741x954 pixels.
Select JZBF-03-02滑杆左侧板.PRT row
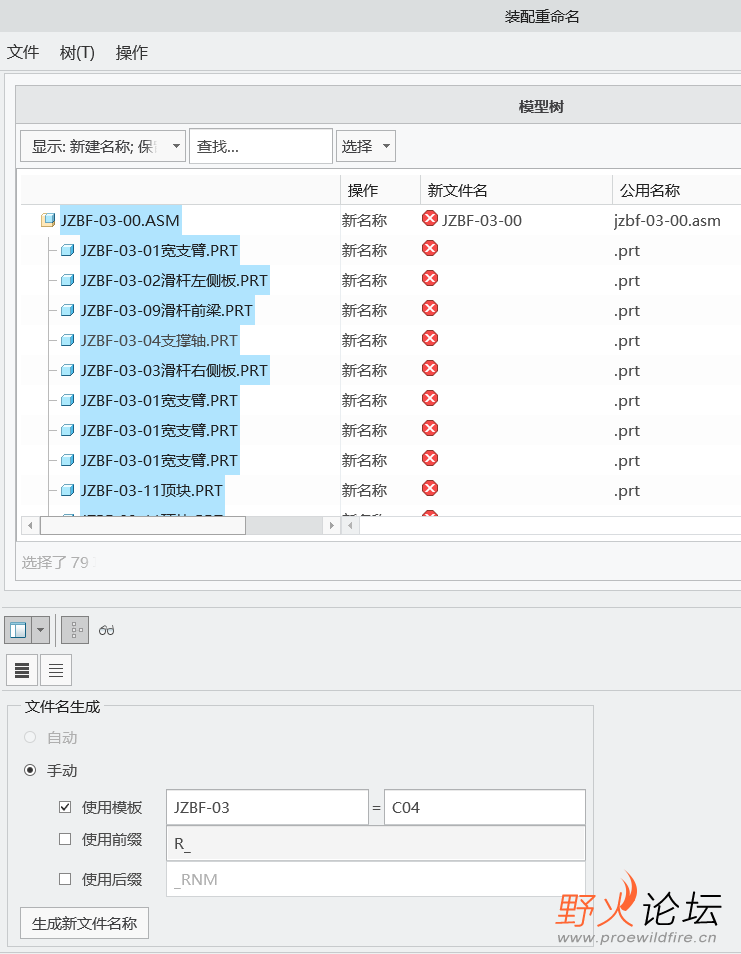tap(175, 280)
